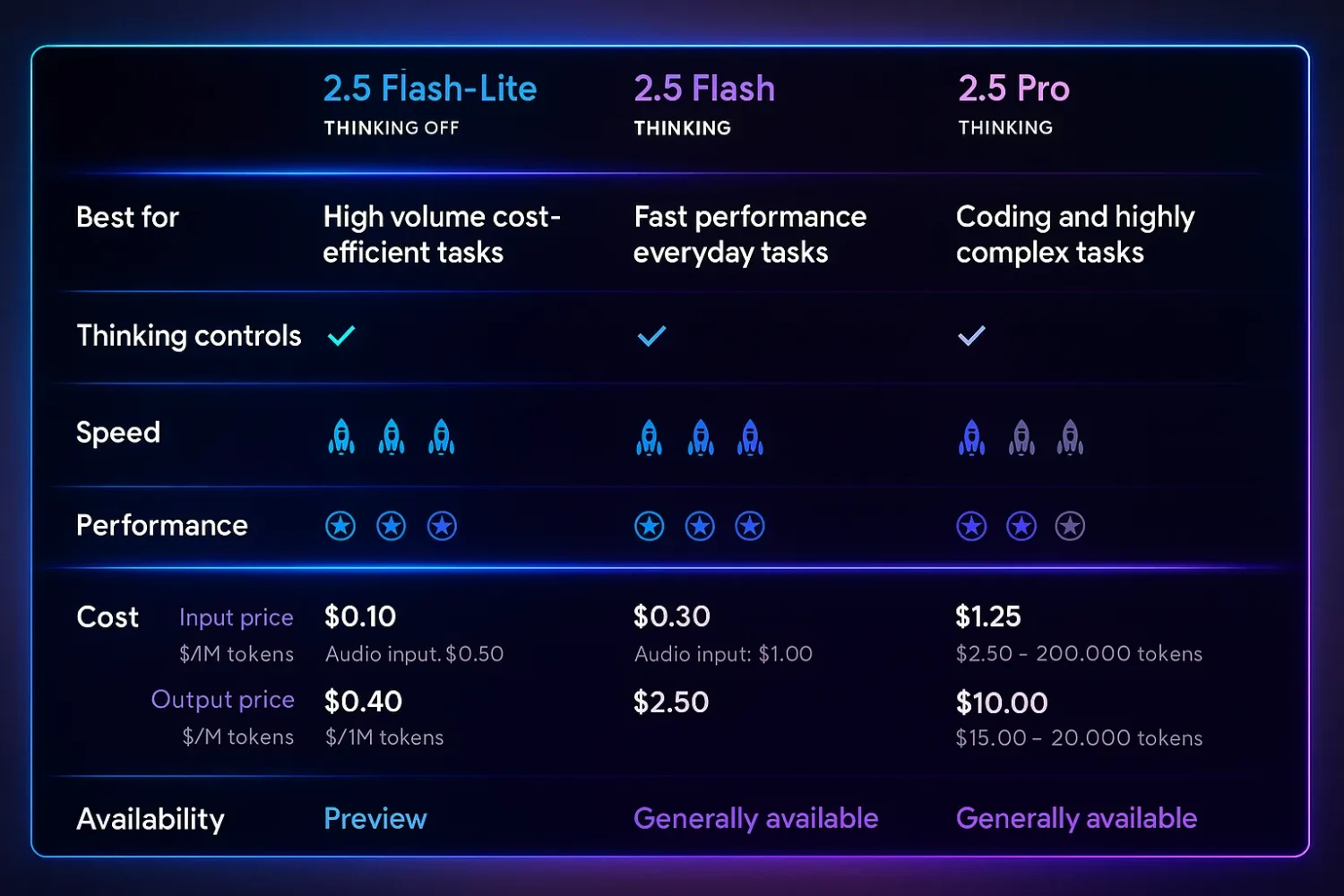The image size is (1344, 896).
Task: Click the dimmed third star under 2.5 Pro
Action: (1070, 526)
